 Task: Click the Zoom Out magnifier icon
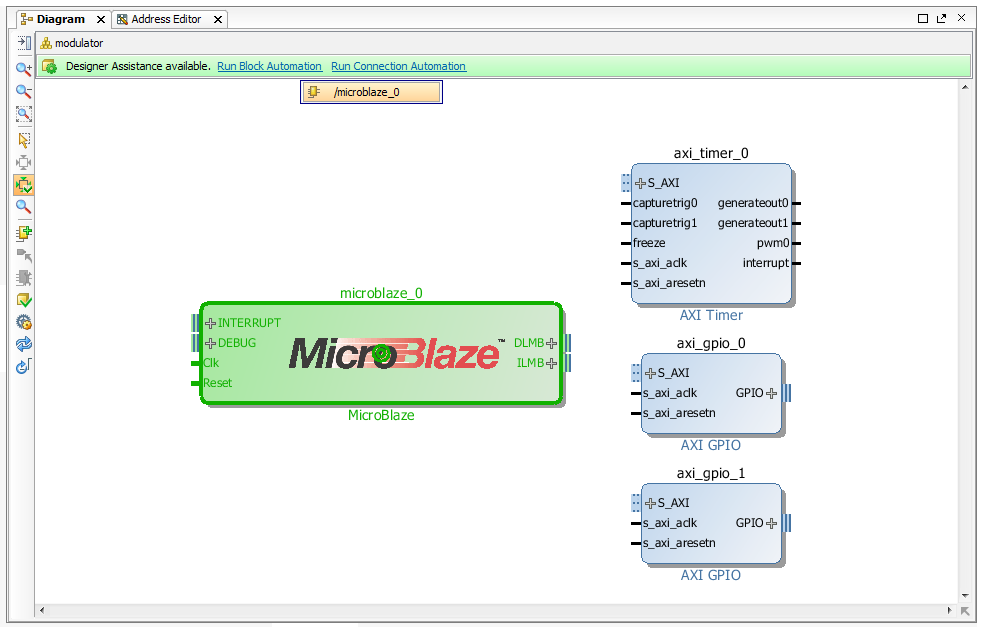coord(24,92)
